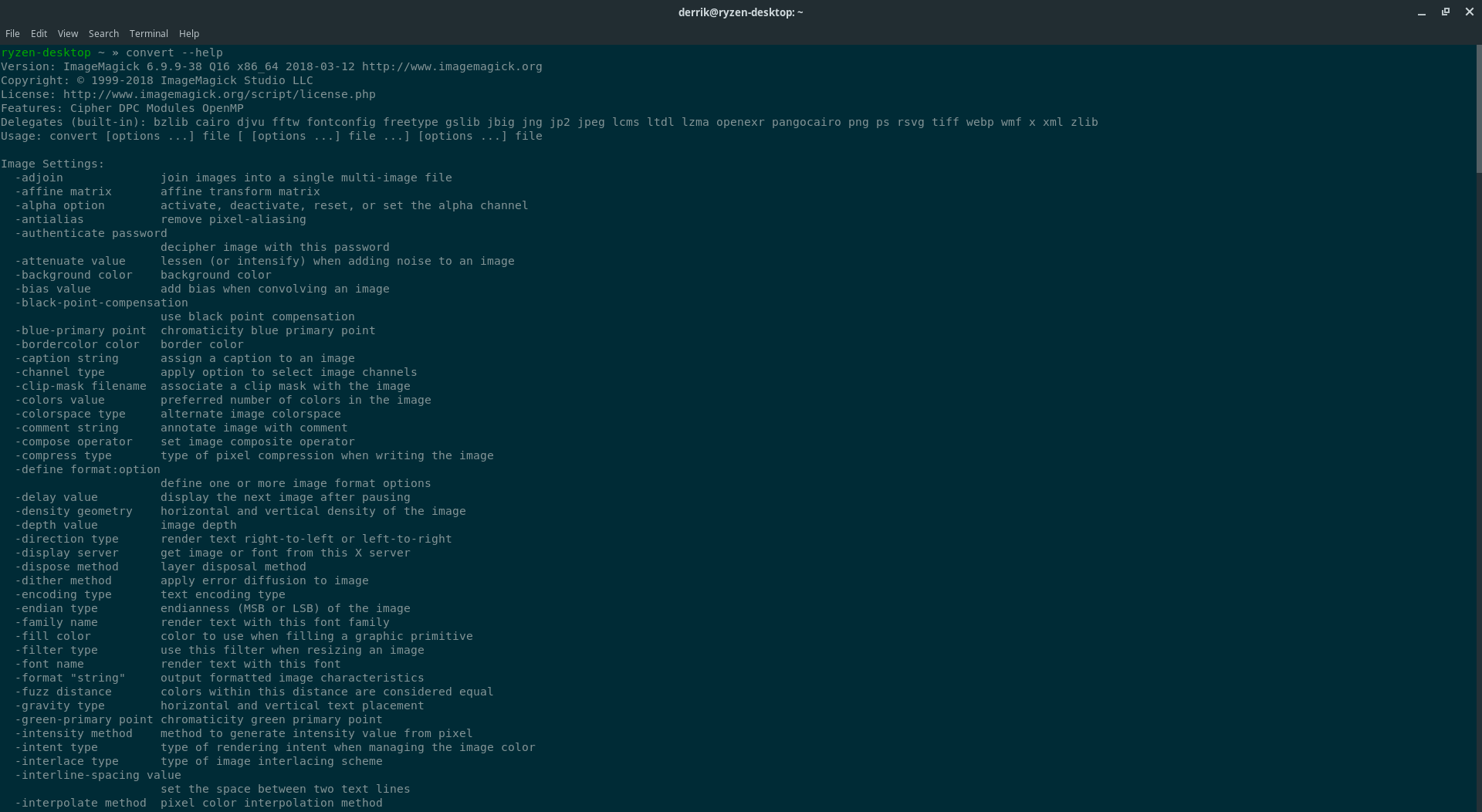Click the title bar showing derrik@ryzen-desktop
The height and width of the screenshot is (812, 1482).
[739, 12]
